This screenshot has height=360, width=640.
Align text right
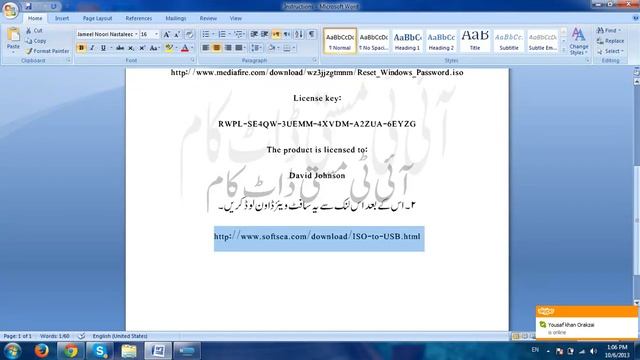[228, 48]
